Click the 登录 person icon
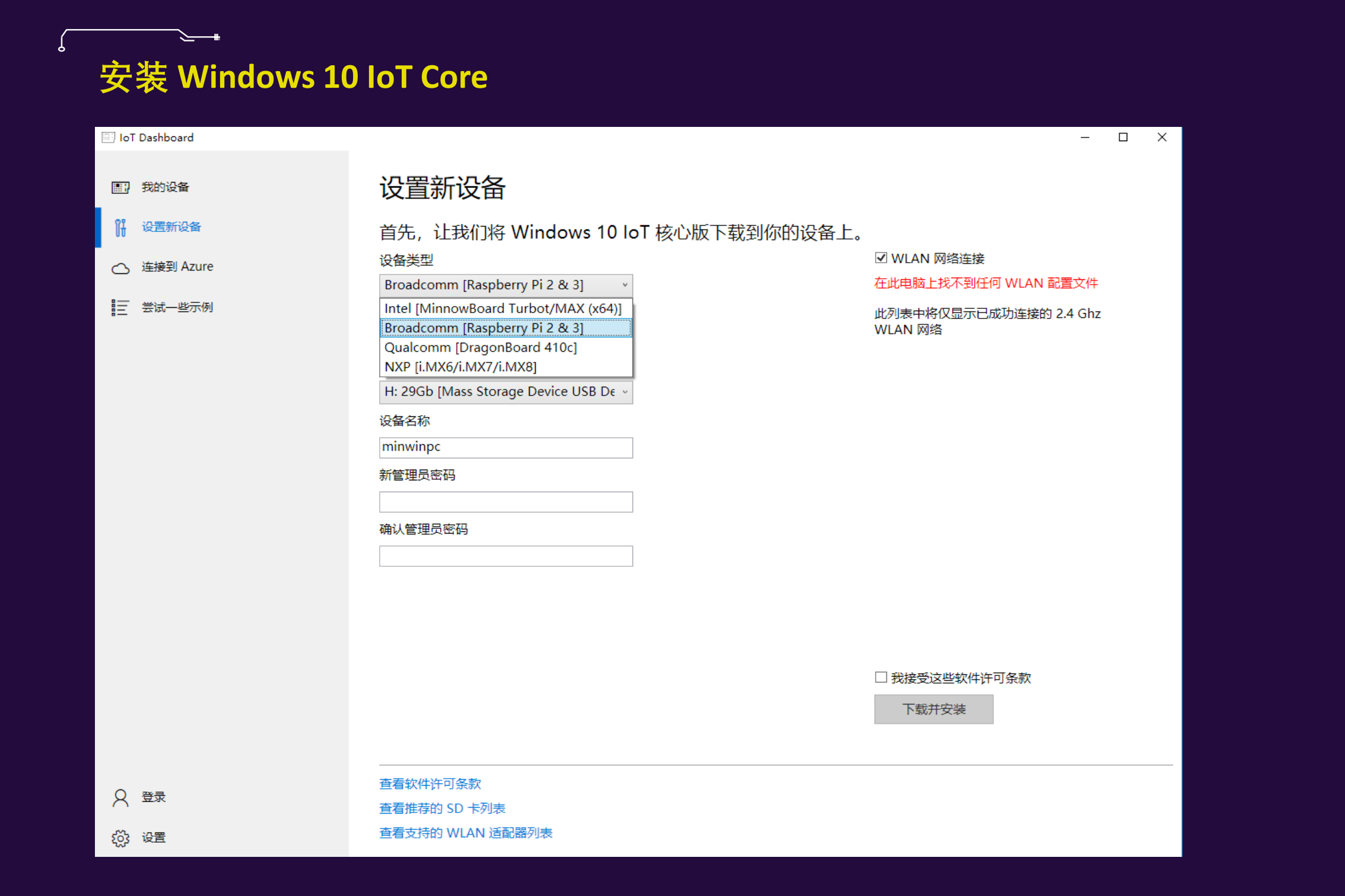The height and width of the screenshot is (896, 1345). click(x=120, y=798)
